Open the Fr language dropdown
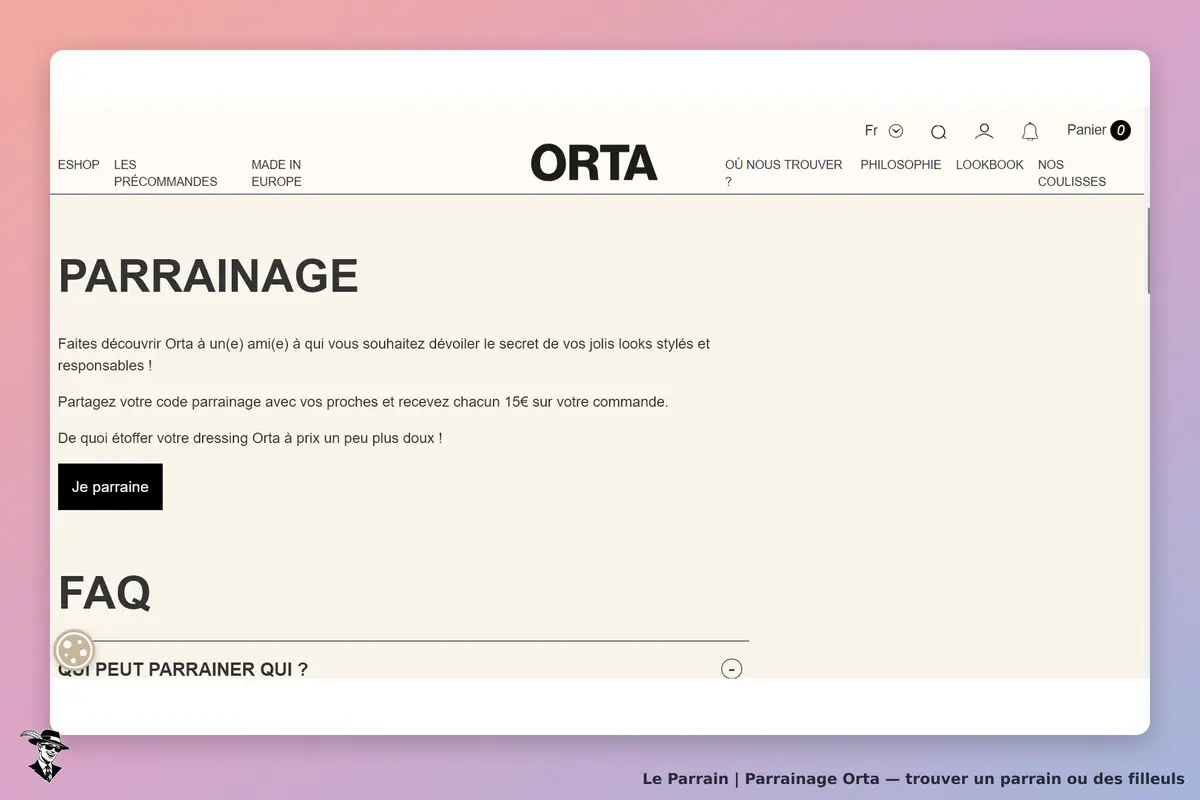The image size is (1200, 800). coord(884,131)
